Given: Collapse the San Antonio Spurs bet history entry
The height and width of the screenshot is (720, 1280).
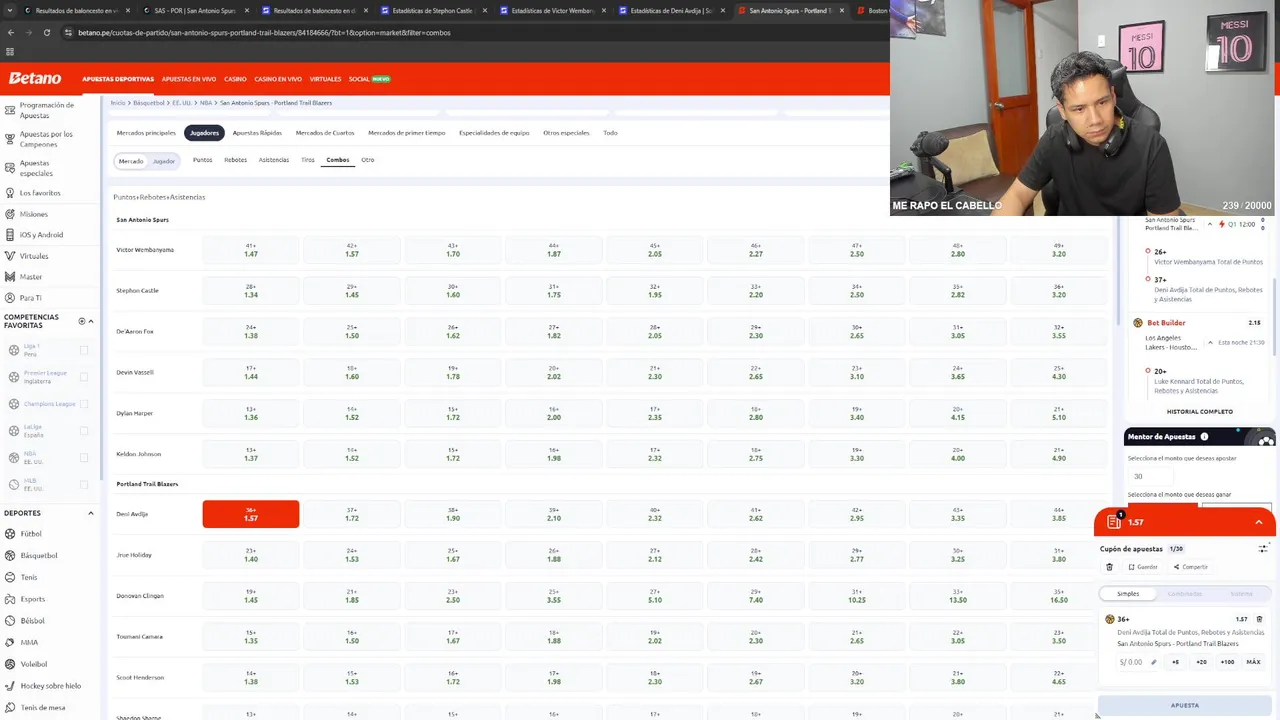Looking at the screenshot, I should pyautogui.click(x=1210, y=224).
